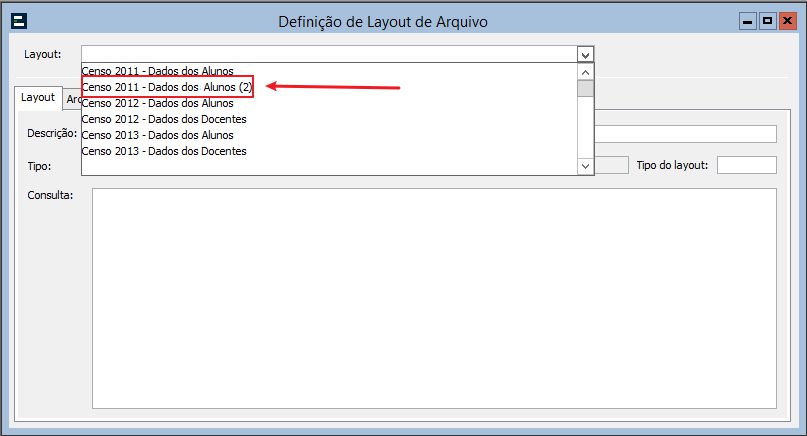Focus the Descrição text field
The width and height of the screenshot is (807, 436).
point(686,134)
